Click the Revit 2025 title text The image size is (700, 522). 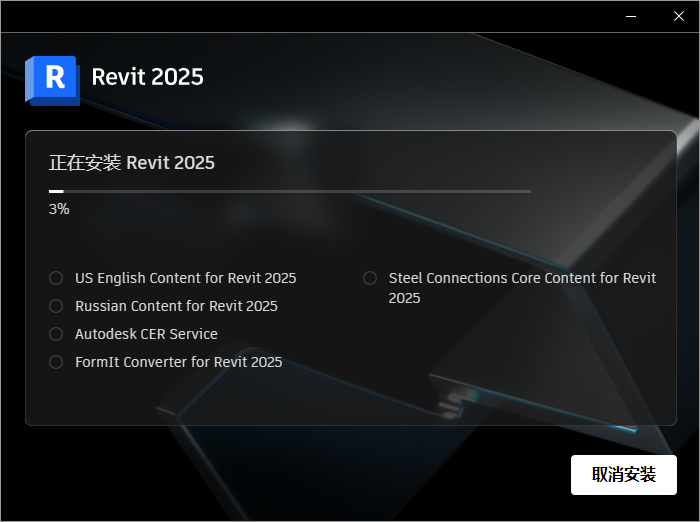[x=147, y=77]
